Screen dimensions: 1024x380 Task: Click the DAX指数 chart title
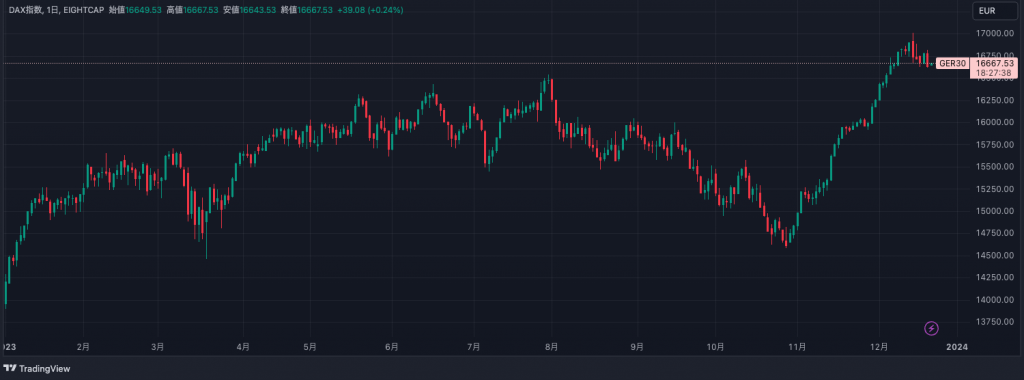[x=25, y=10]
